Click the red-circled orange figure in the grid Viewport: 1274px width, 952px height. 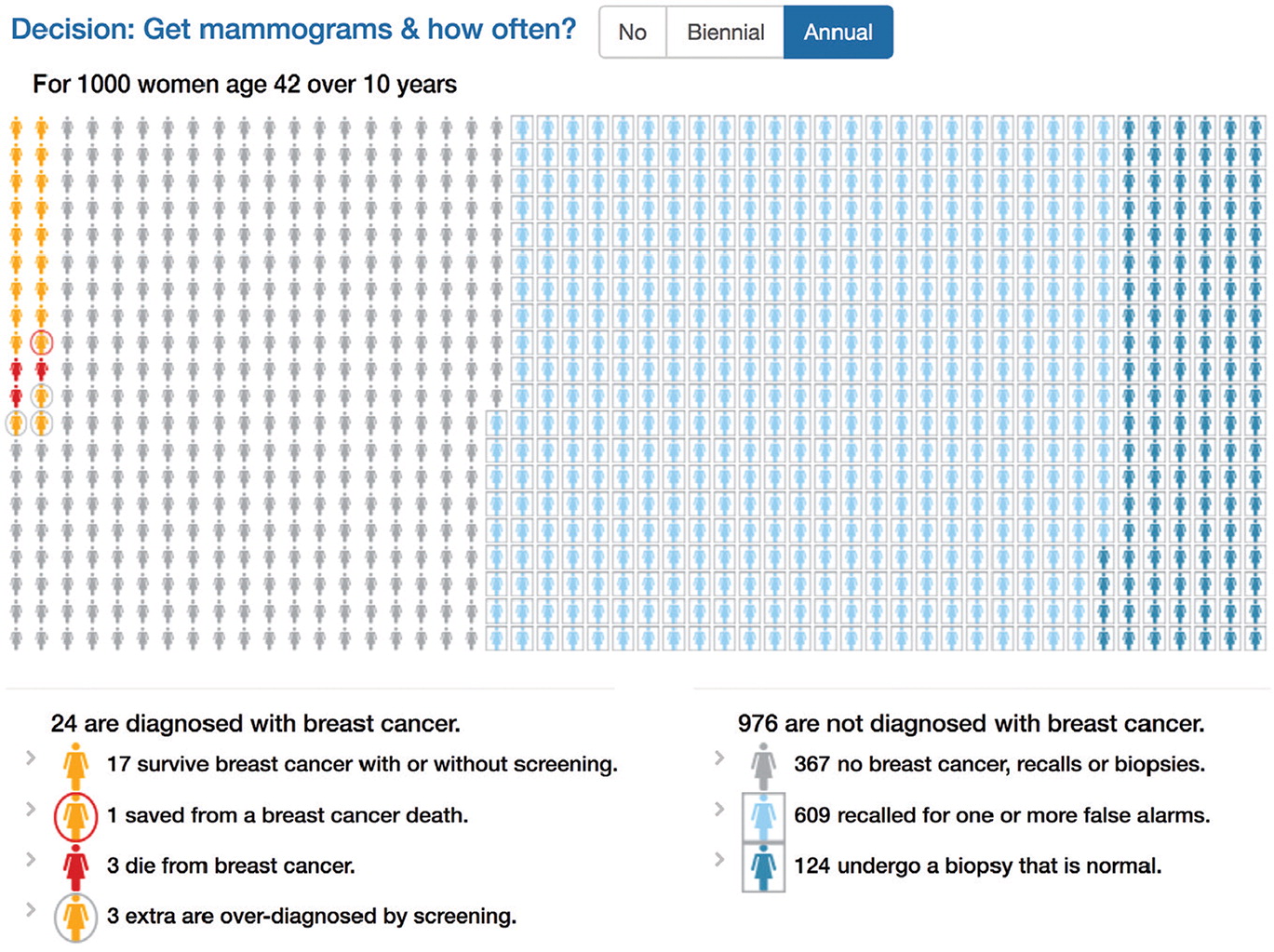point(41,343)
